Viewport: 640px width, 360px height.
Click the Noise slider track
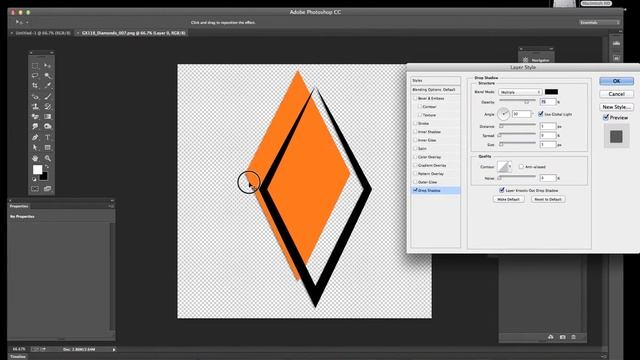[x=518, y=177]
